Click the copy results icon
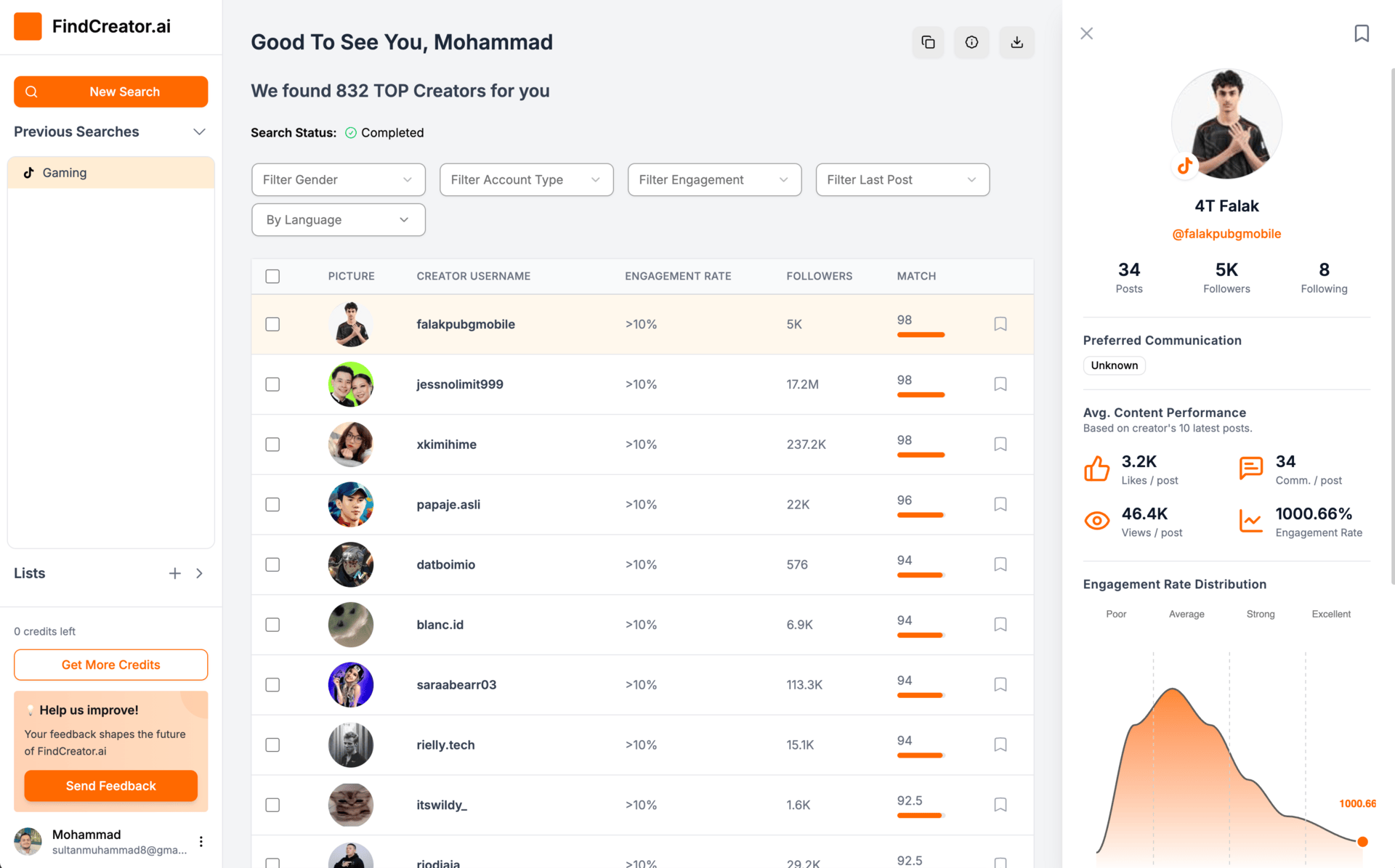Image resolution: width=1395 pixels, height=868 pixels. point(928,42)
